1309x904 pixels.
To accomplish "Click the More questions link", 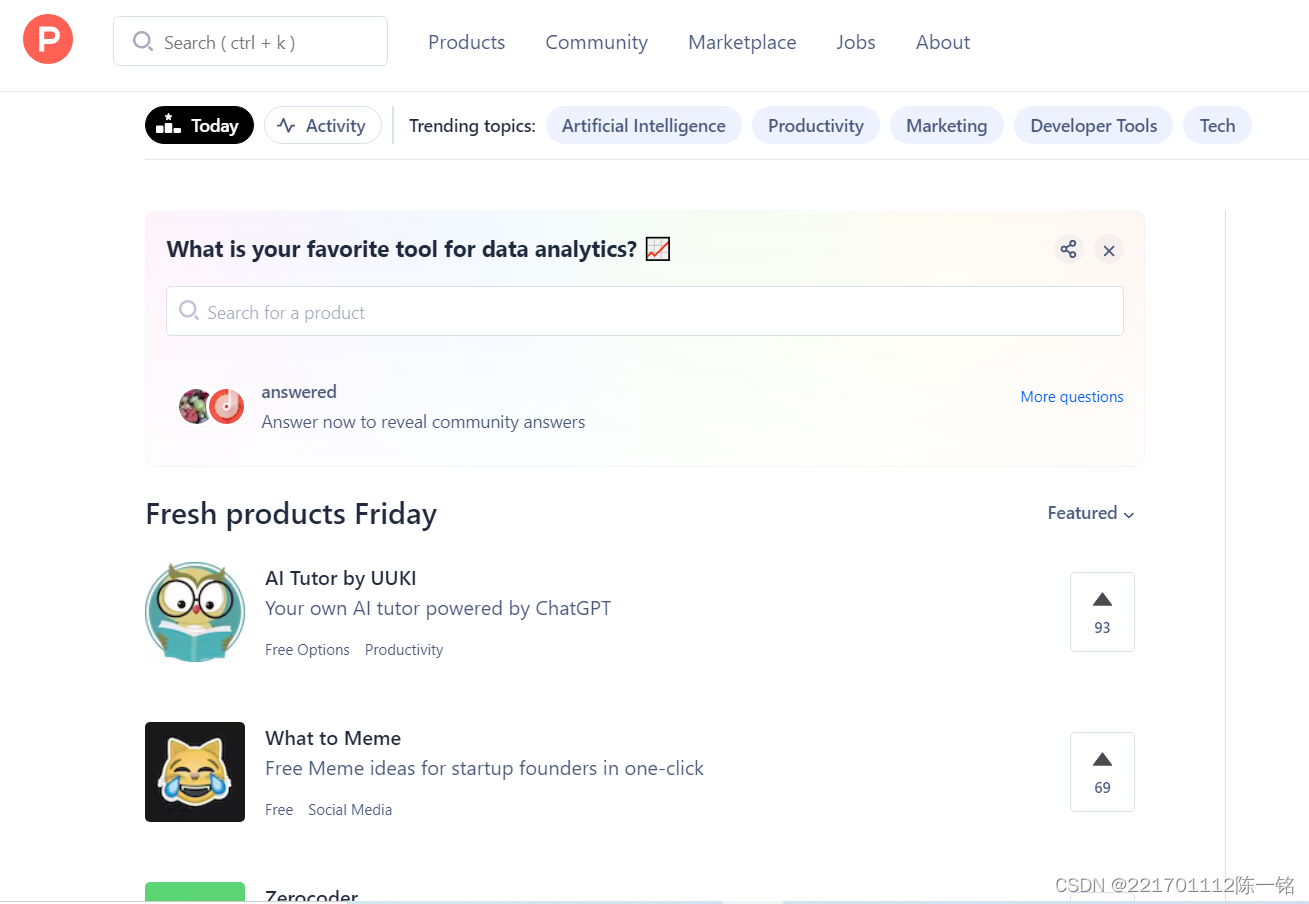I will point(1072,397).
